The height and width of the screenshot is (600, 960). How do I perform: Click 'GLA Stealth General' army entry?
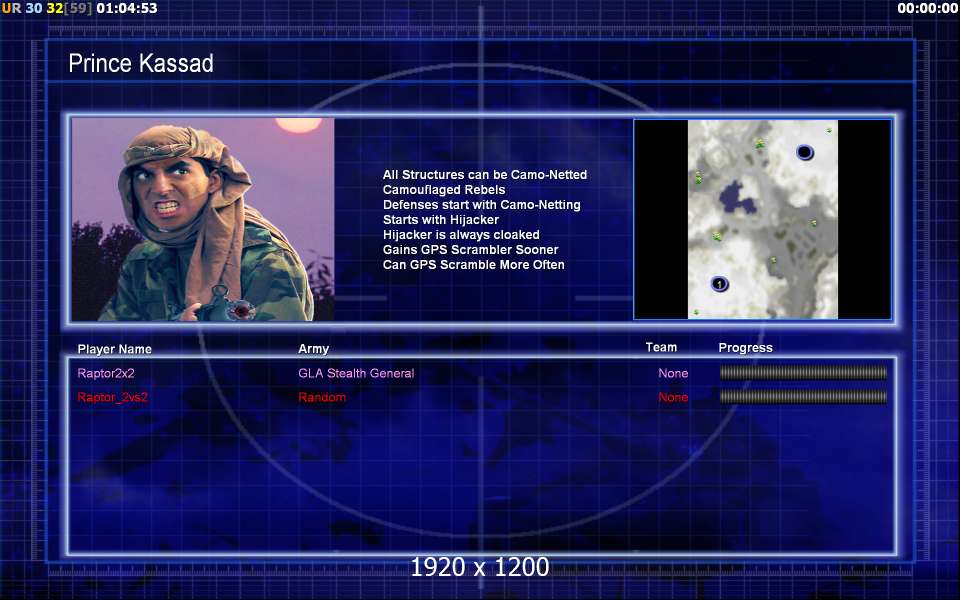click(x=356, y=373)
